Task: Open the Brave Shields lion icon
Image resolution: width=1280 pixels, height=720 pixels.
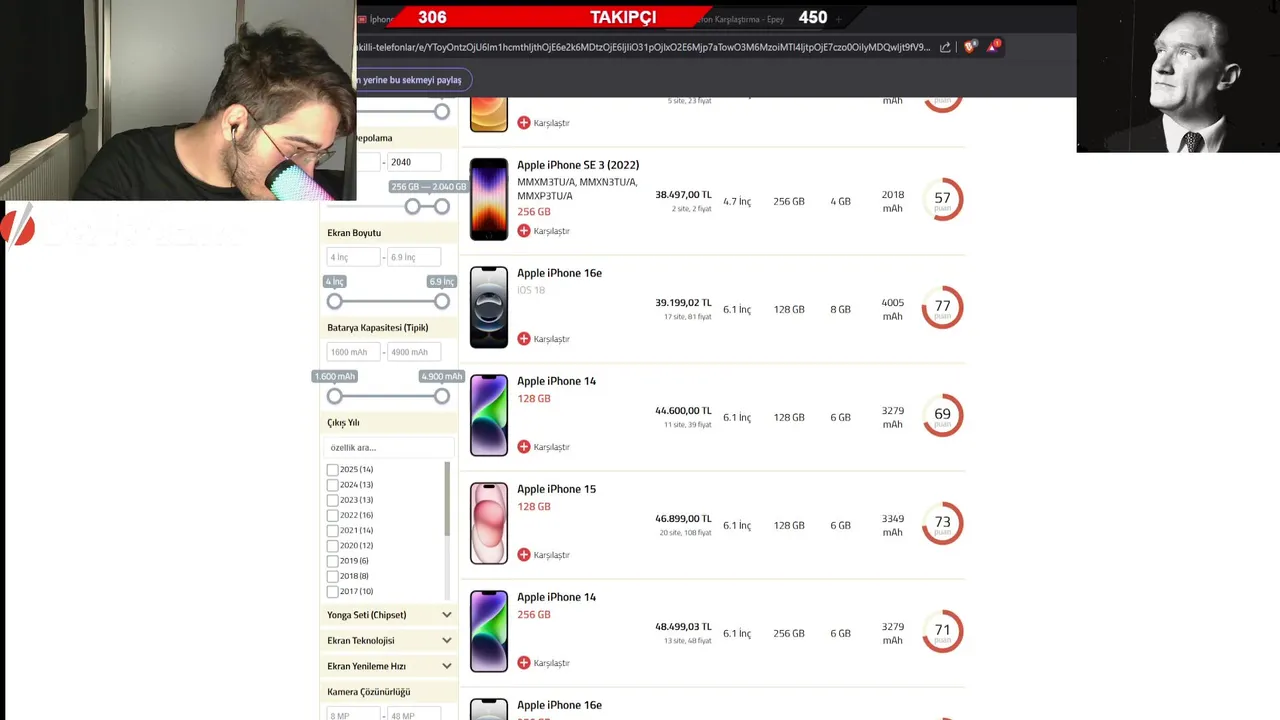Action: click(x=969, y=47)
